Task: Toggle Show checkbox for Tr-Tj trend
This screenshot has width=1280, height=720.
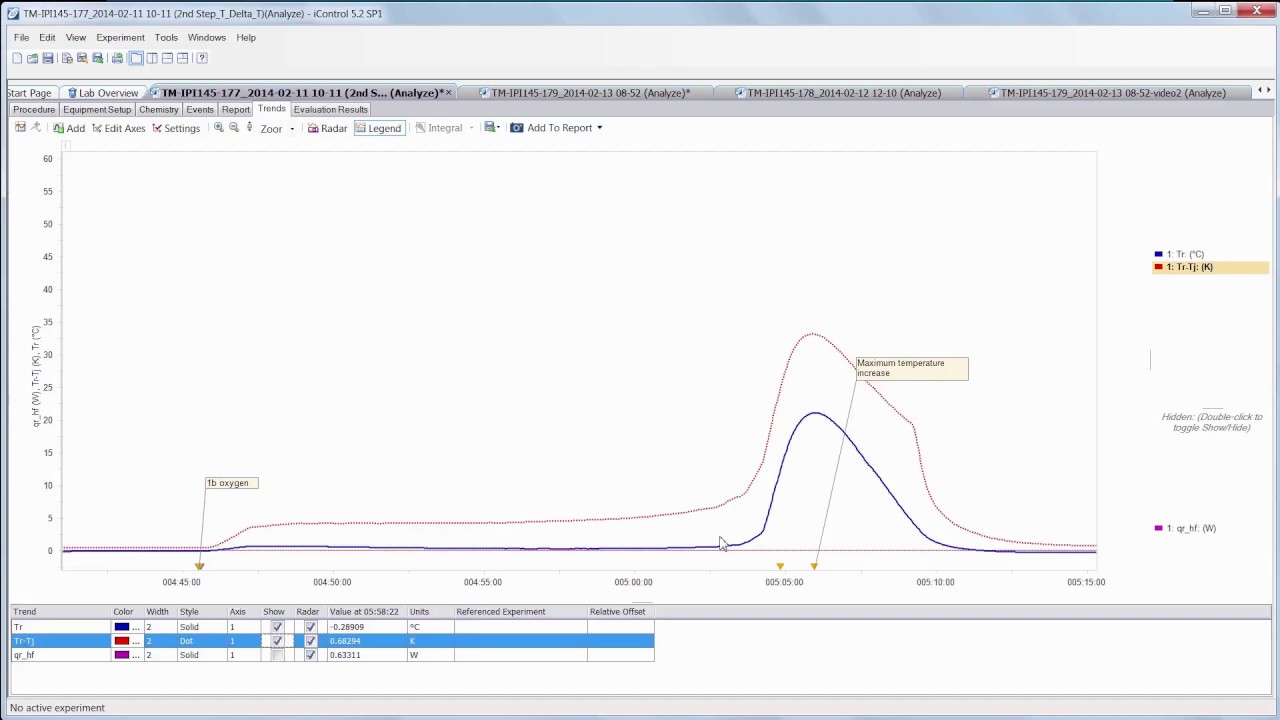Action: pyautogui.click(x=277, y=641)
